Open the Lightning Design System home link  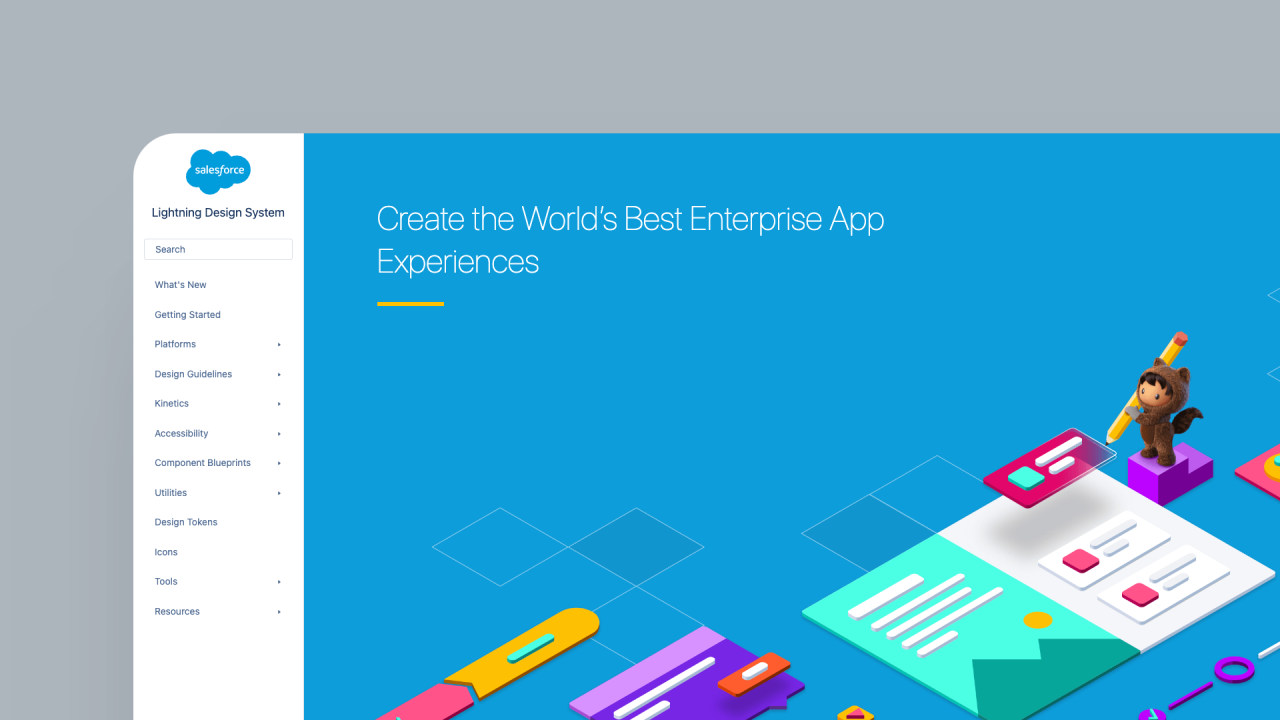218,213
